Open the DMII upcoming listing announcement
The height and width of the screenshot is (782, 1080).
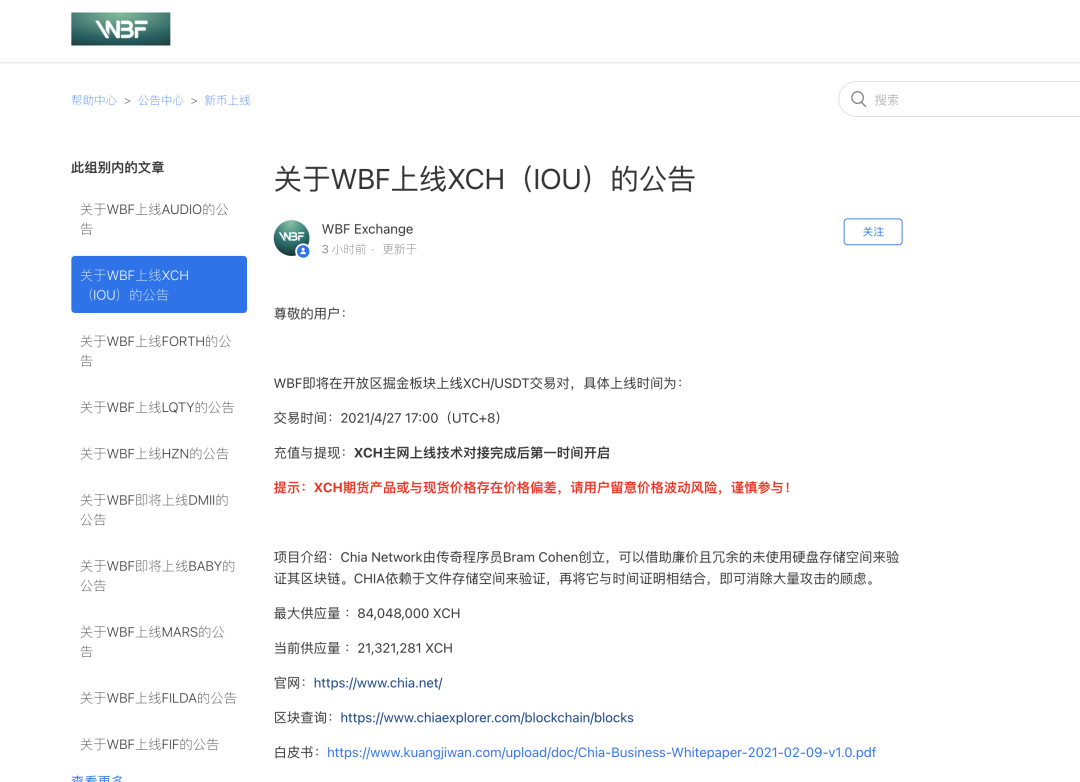tap(154, 509)
